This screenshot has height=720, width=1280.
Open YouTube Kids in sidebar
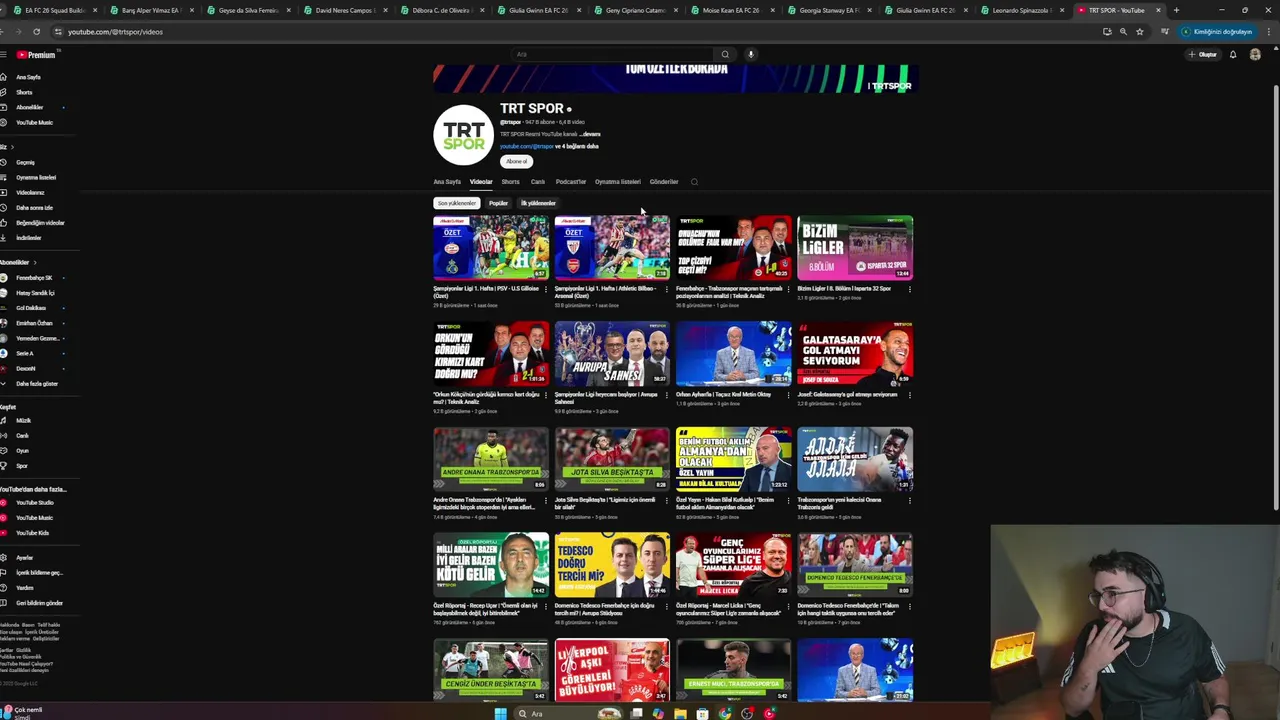pos(32,532)
